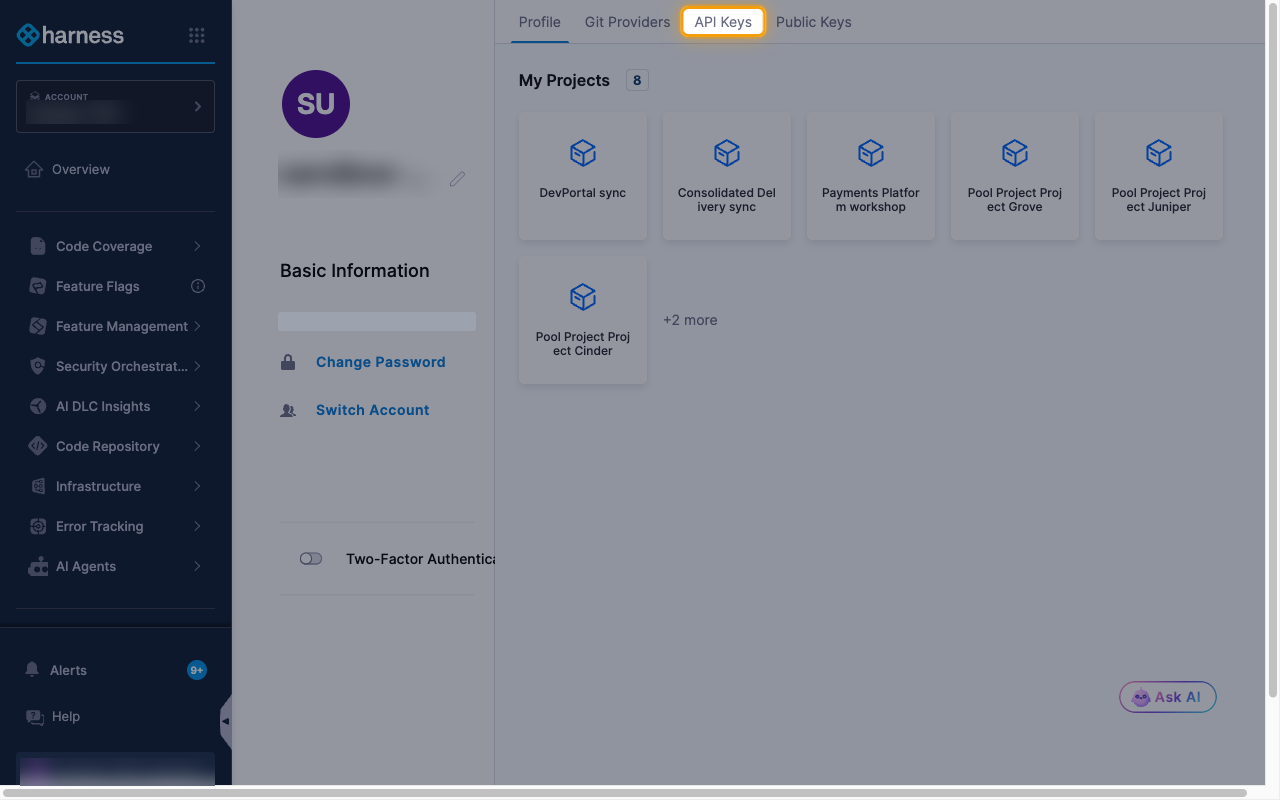The height and width of the screenshot is (800, 1280).
Task: Expand the Code Coverage chevron
Action: click(x=197, y=246)
